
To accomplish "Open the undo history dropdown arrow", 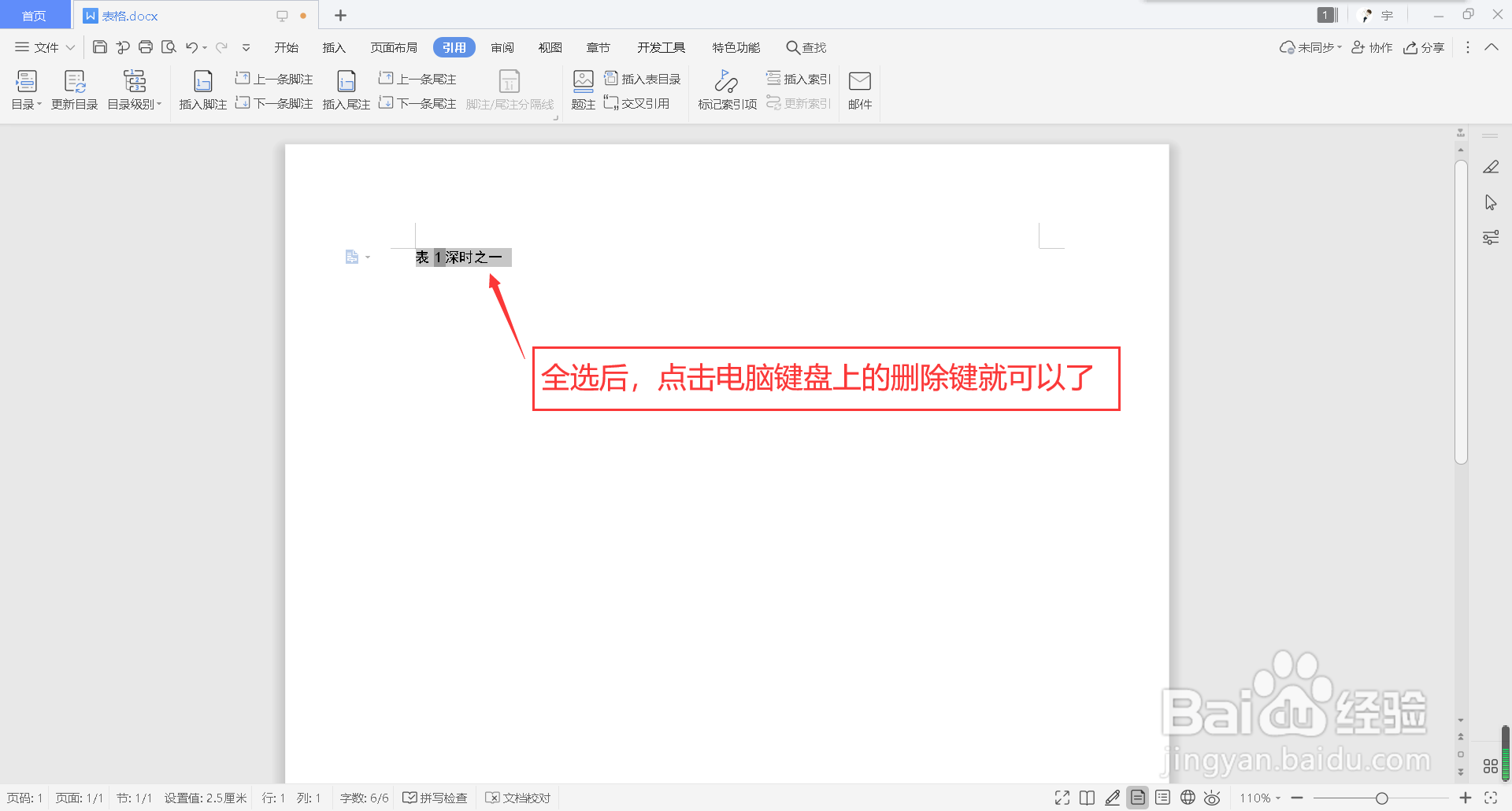I will click(x=205, y=47).
